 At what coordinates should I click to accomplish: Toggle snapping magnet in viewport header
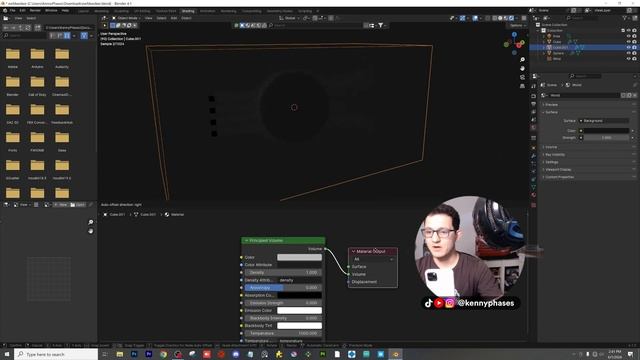coord(315,18)
